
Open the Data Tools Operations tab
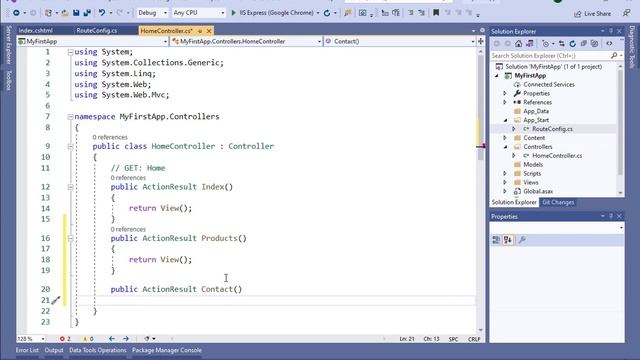click(98, 350)
